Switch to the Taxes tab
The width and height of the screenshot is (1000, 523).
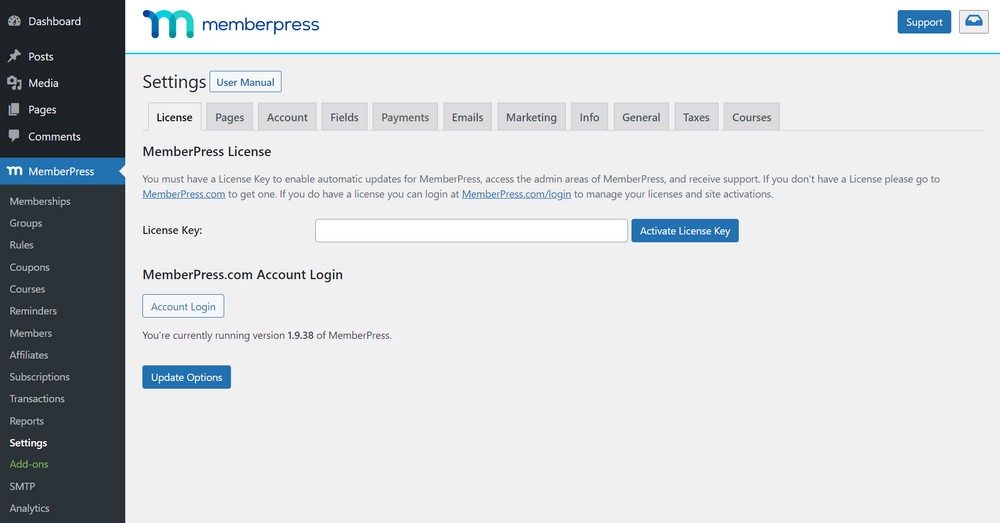pyautogui.click(x=696, y=117)
